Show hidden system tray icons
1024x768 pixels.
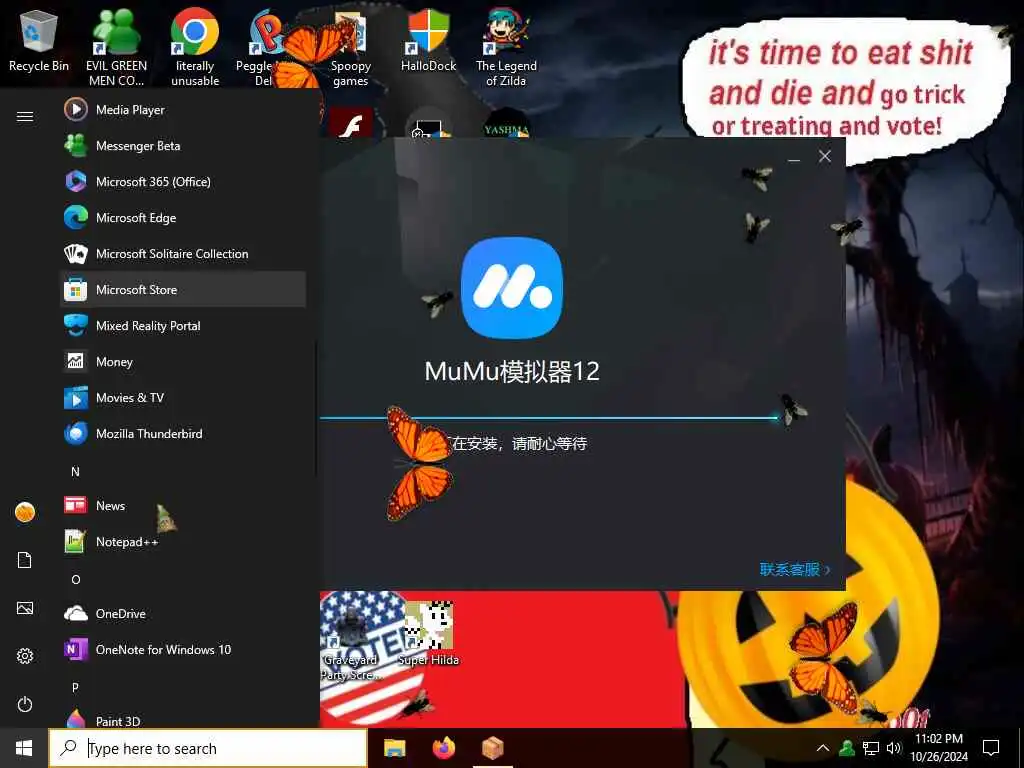point(823,748)
